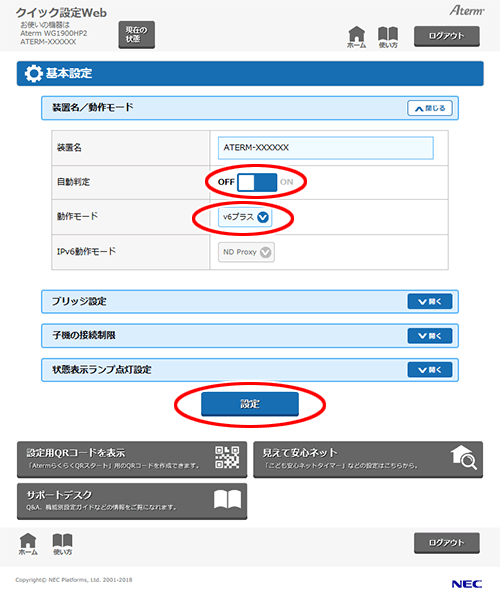
Task: Click the bottom ログアウト button
Action: coord(446,543)
